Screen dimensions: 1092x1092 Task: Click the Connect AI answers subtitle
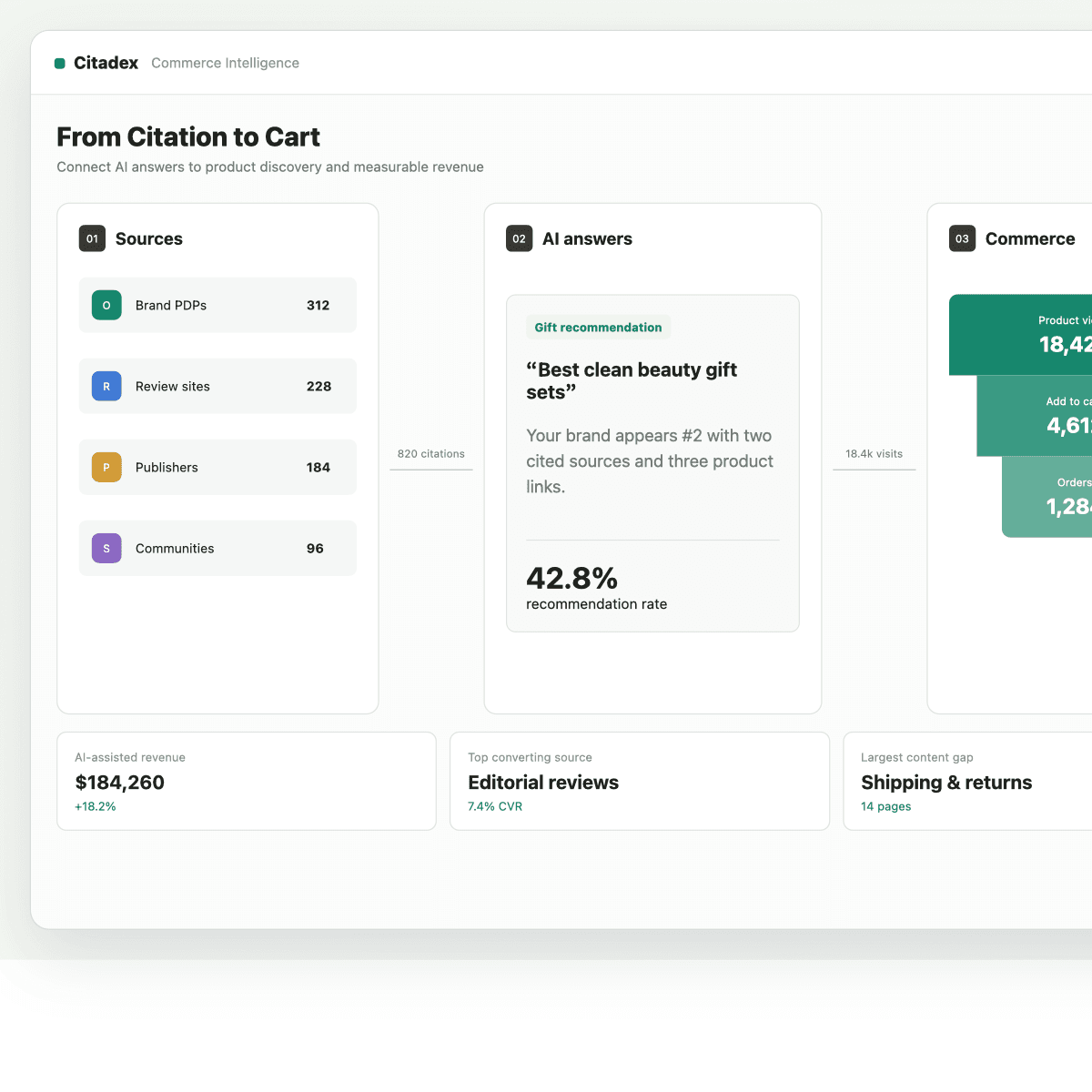click(270, 167)
